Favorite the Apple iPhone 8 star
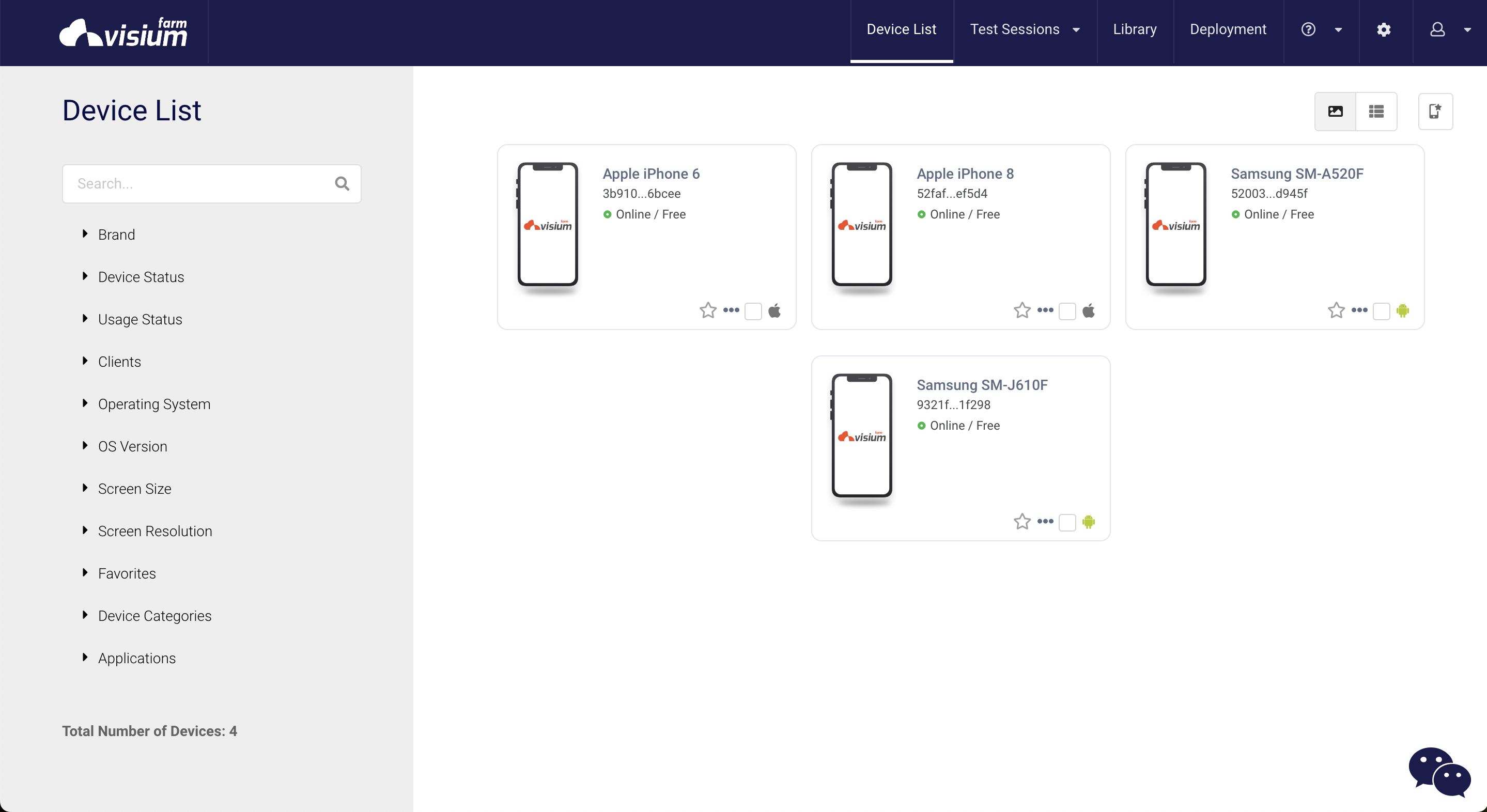 pos(1022,310)
